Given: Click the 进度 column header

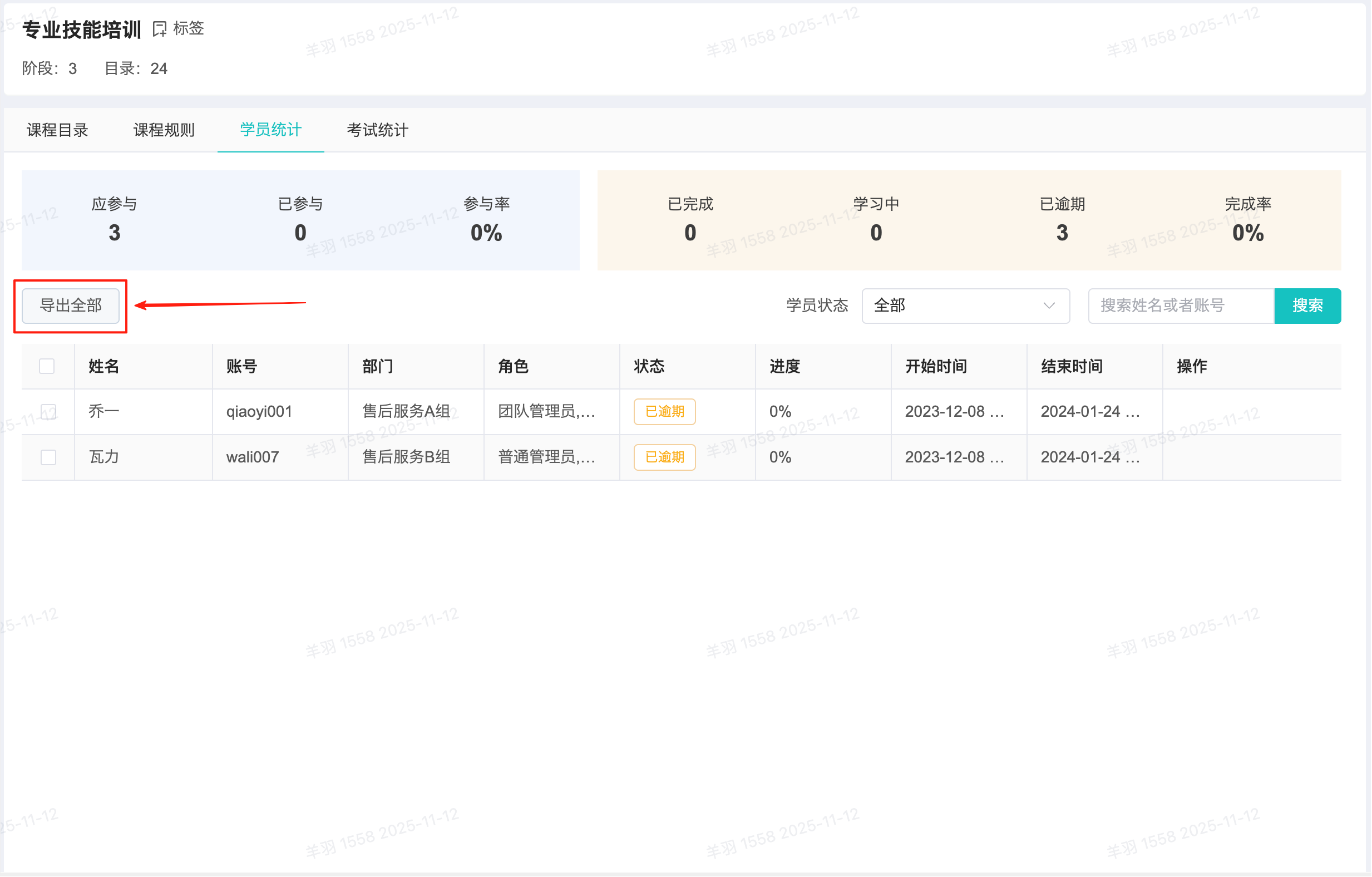Looking at the screenshot, I should point(784,366).
